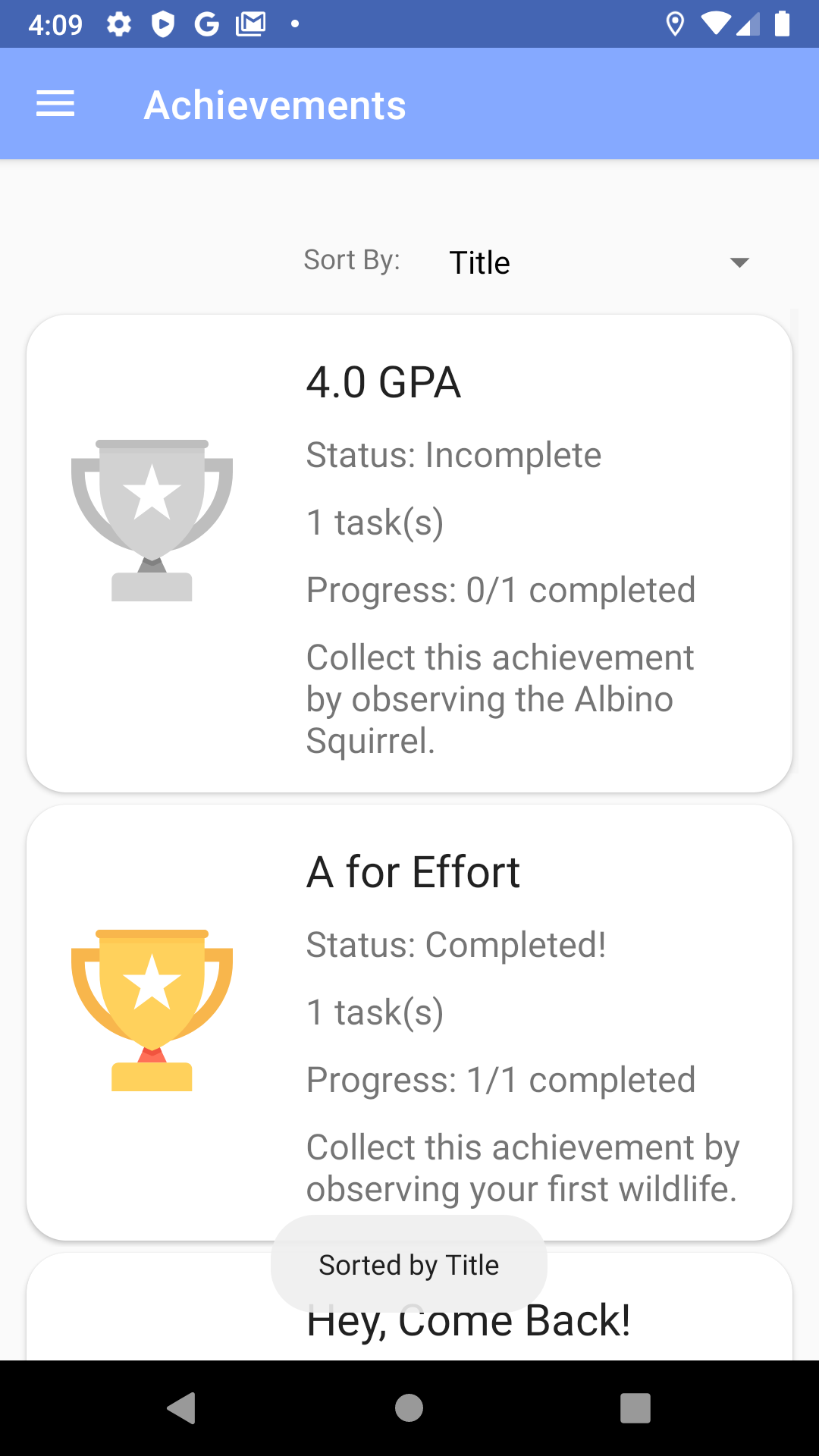Click the Achievements page title
This screenshot has height=1456, width=819.
point(275,105)
